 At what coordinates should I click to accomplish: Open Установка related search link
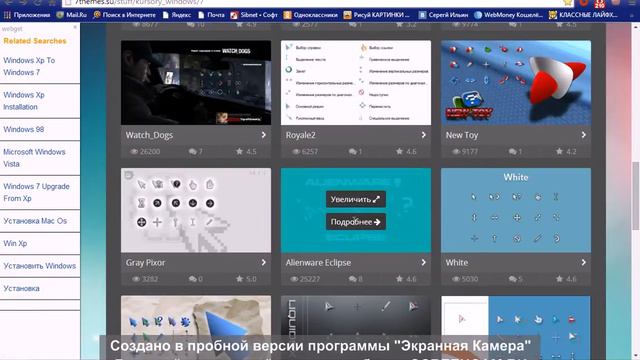(22, 288)
